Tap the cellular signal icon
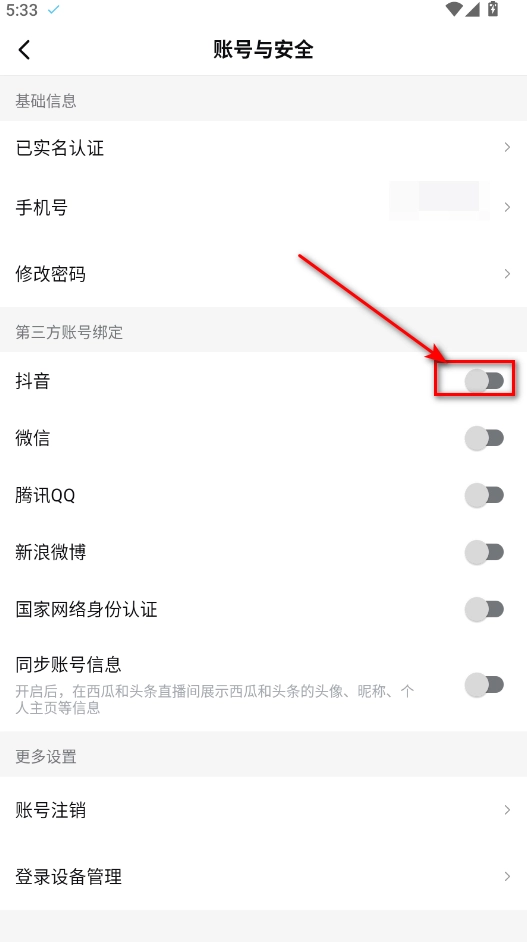Viewport: 527px width, 942px height. pyautogui.click(x=474, y=8)
